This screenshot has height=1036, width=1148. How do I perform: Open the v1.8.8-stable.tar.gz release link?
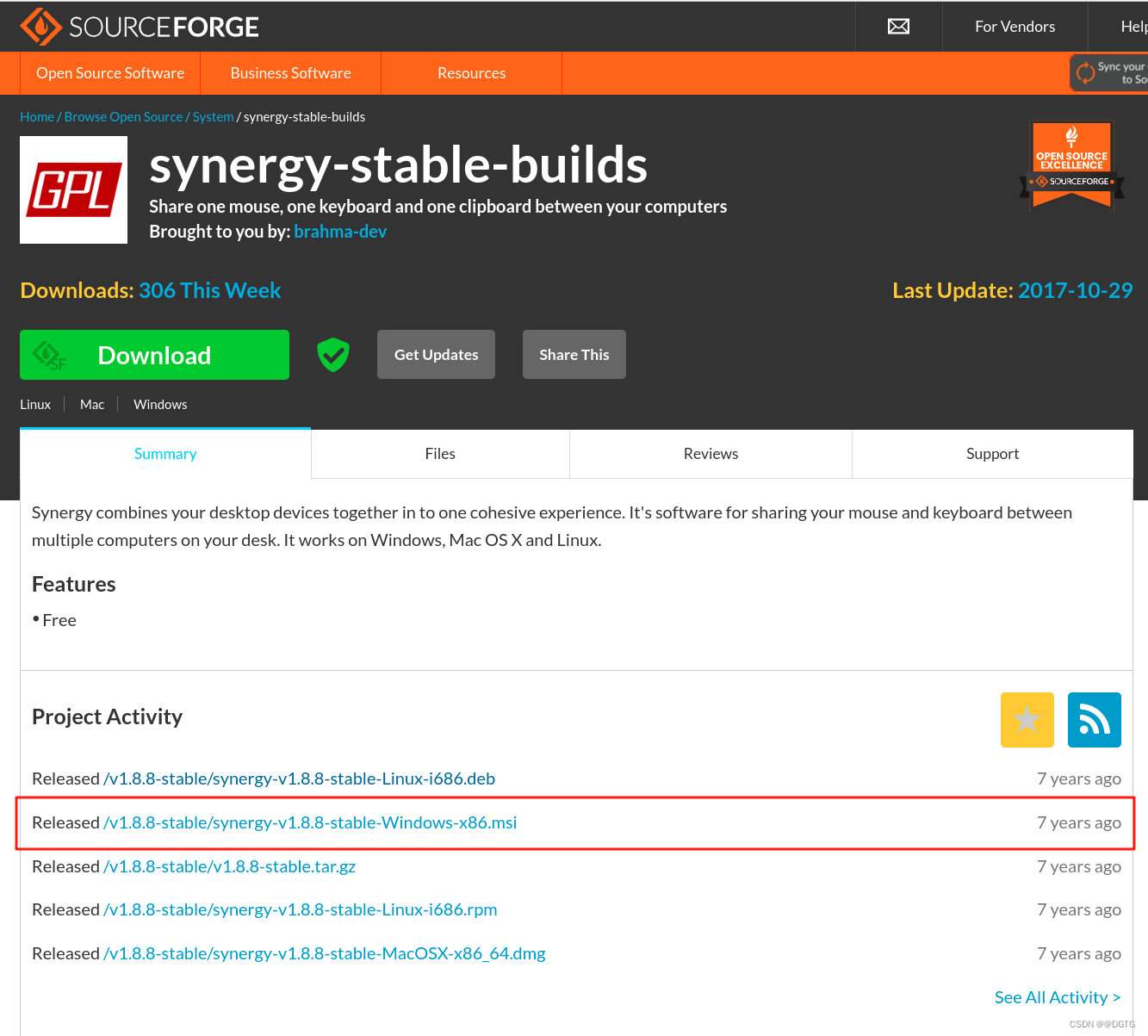(229, 866)
